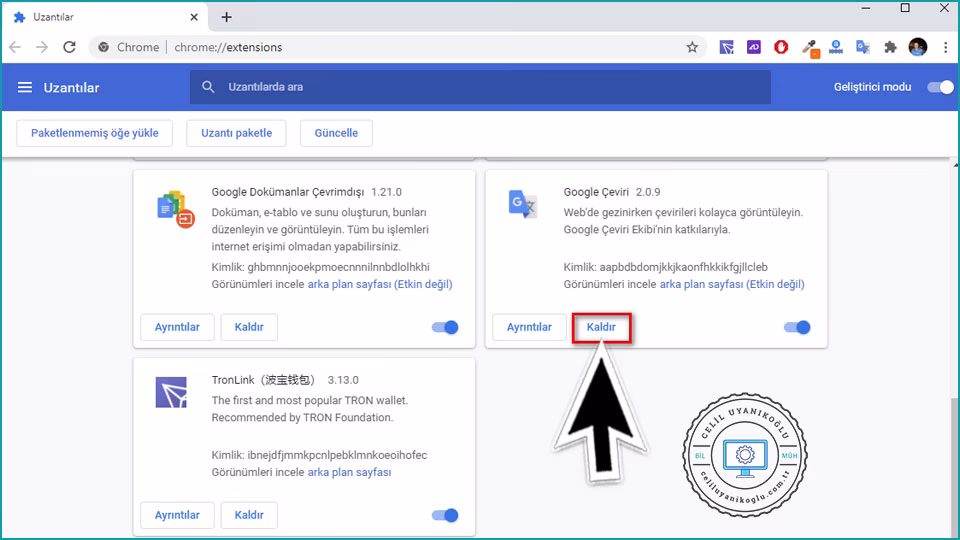Screen dimensions: 960x540
Task: Open Google Translate extension toolbar icon
Action: pyautogui.click(x=863, y=47)
